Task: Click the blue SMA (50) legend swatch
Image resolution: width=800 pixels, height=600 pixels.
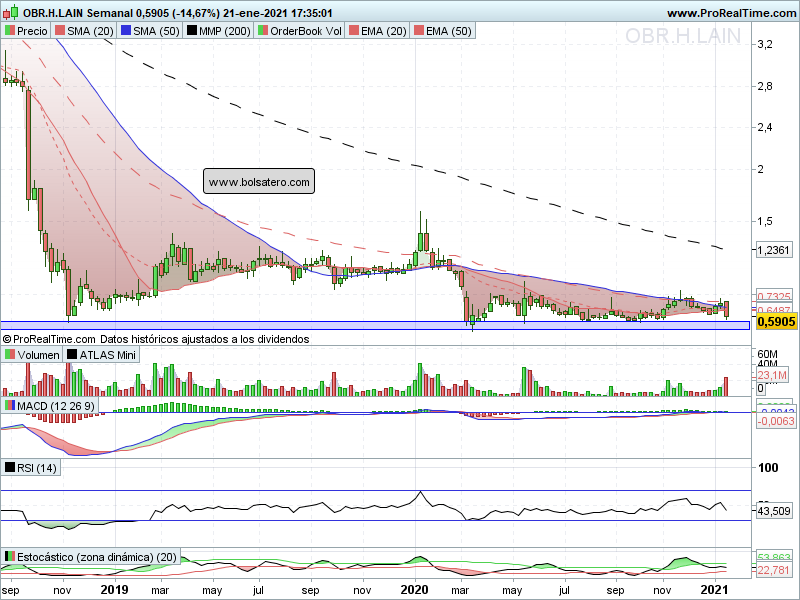Action: coord(126,31)
